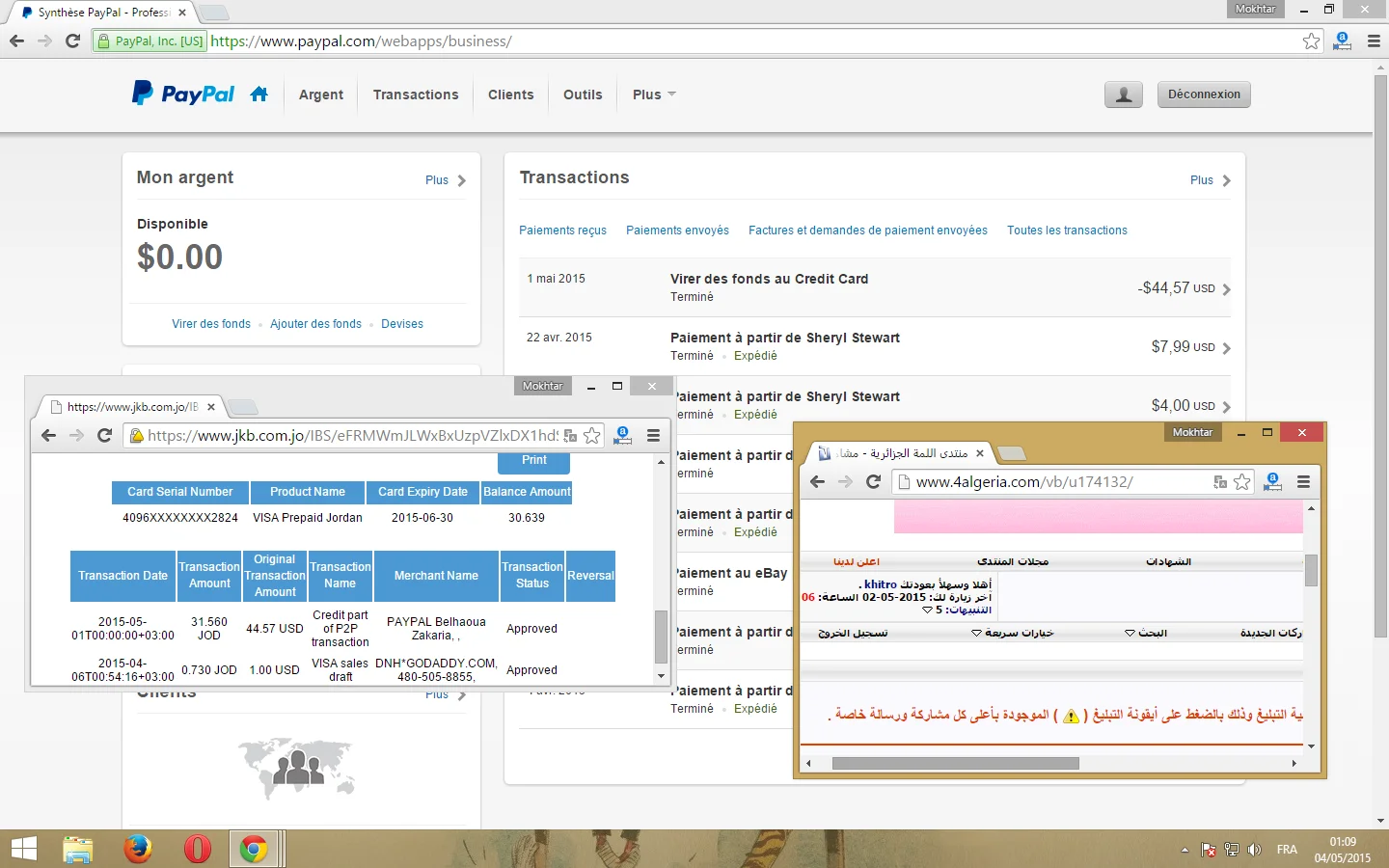This screenshot has height=868, width=1389.
Task: Click the Ajouter des fonds link
Action: 315,324
